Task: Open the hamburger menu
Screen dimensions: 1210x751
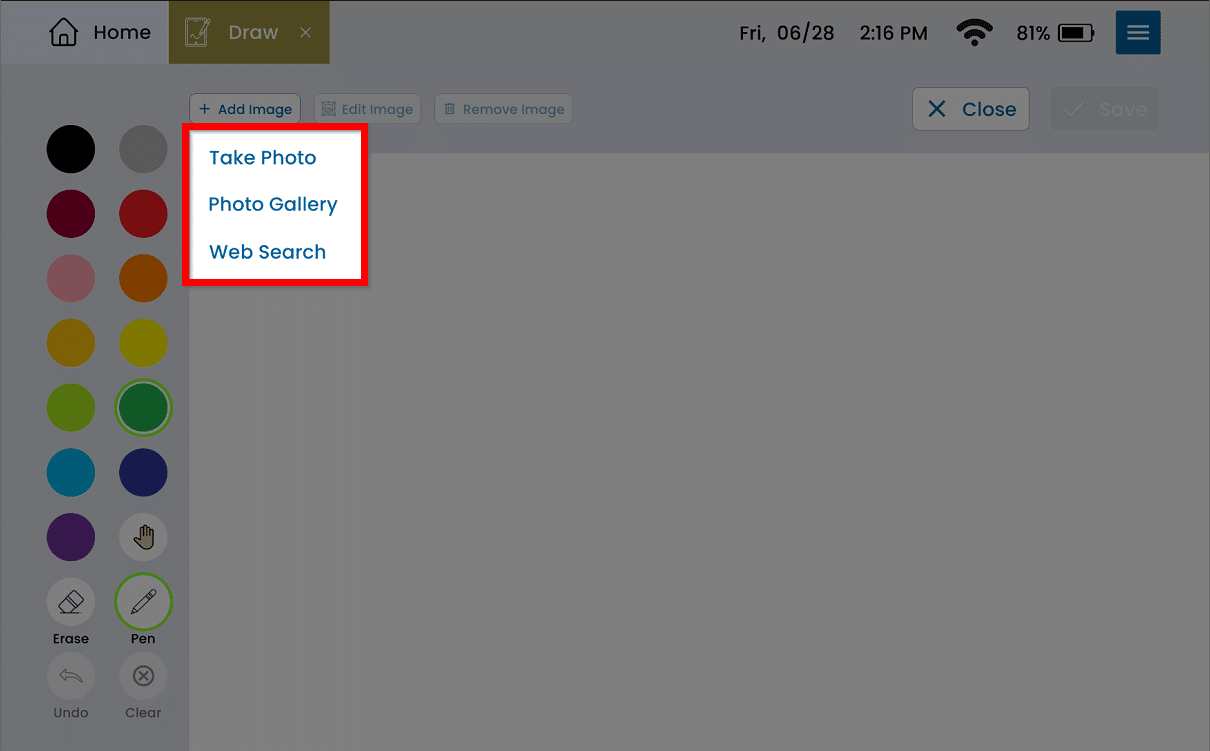Action: point(1138,33)
